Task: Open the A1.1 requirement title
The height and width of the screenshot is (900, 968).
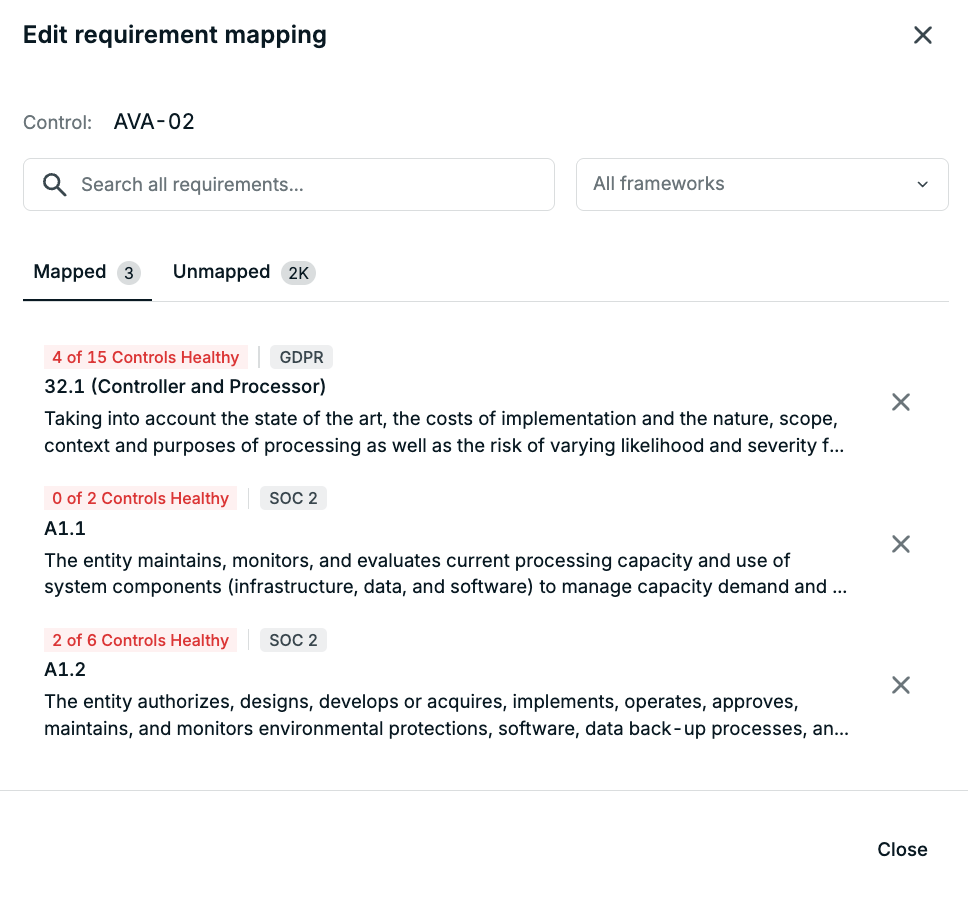Action: point(65,528)
